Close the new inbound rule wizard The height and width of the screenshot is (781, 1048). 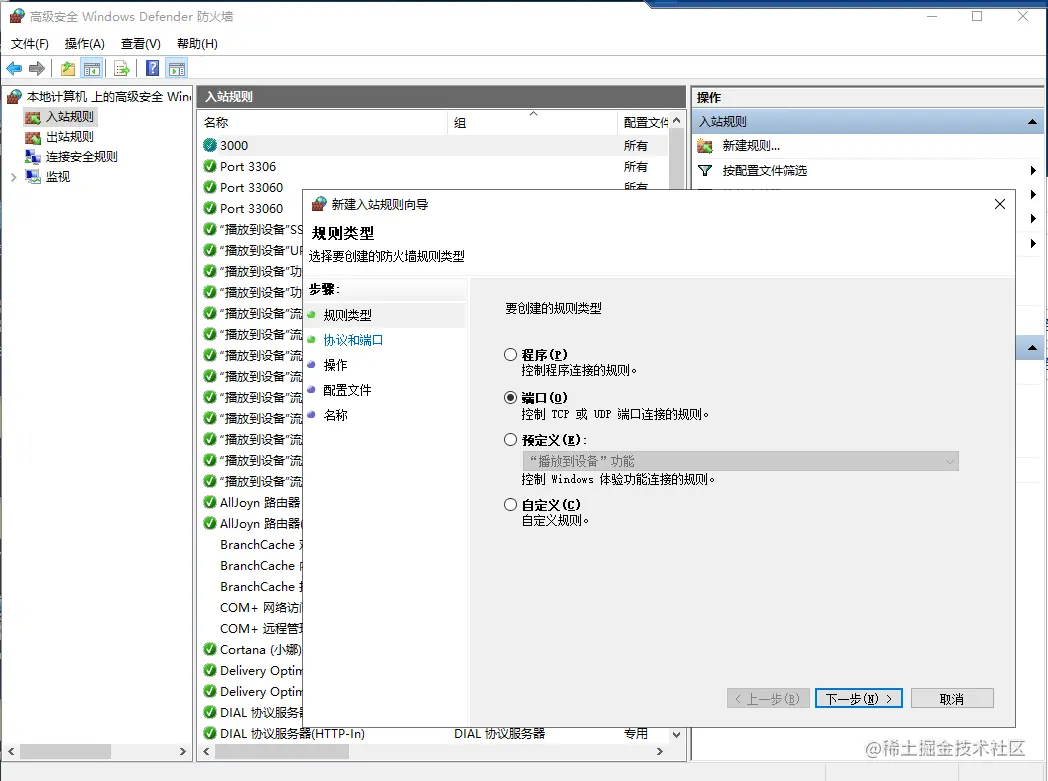tap(999, 204)
